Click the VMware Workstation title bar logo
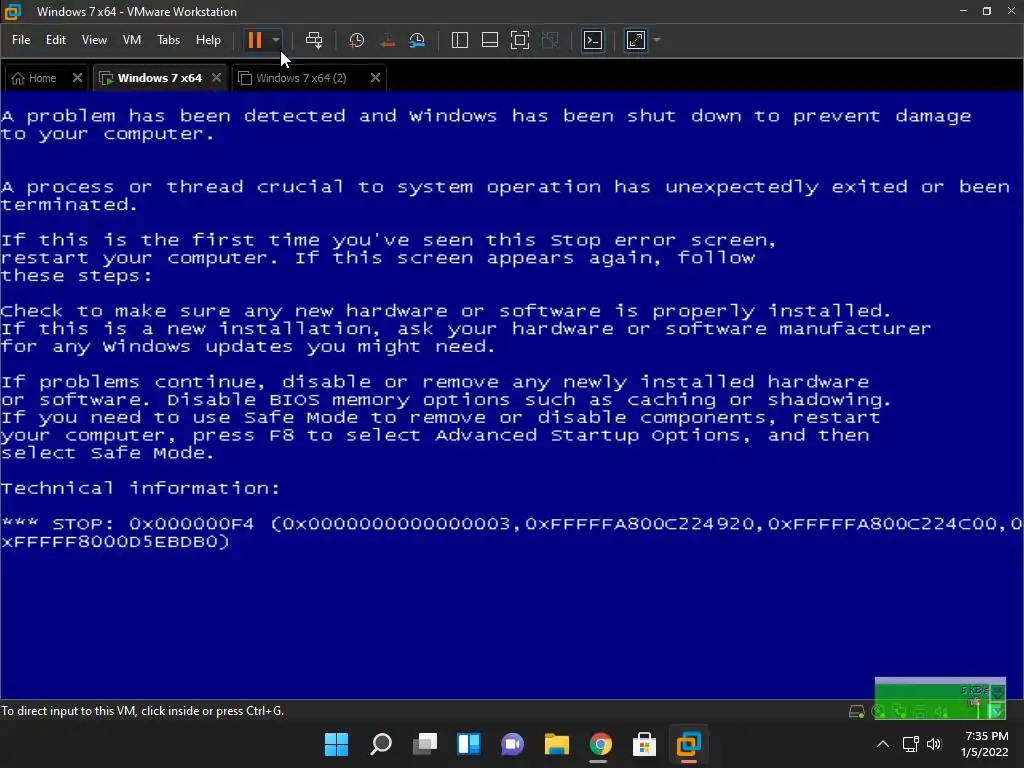The width and height of the screenshot is (1024, 768). [12, 11]
